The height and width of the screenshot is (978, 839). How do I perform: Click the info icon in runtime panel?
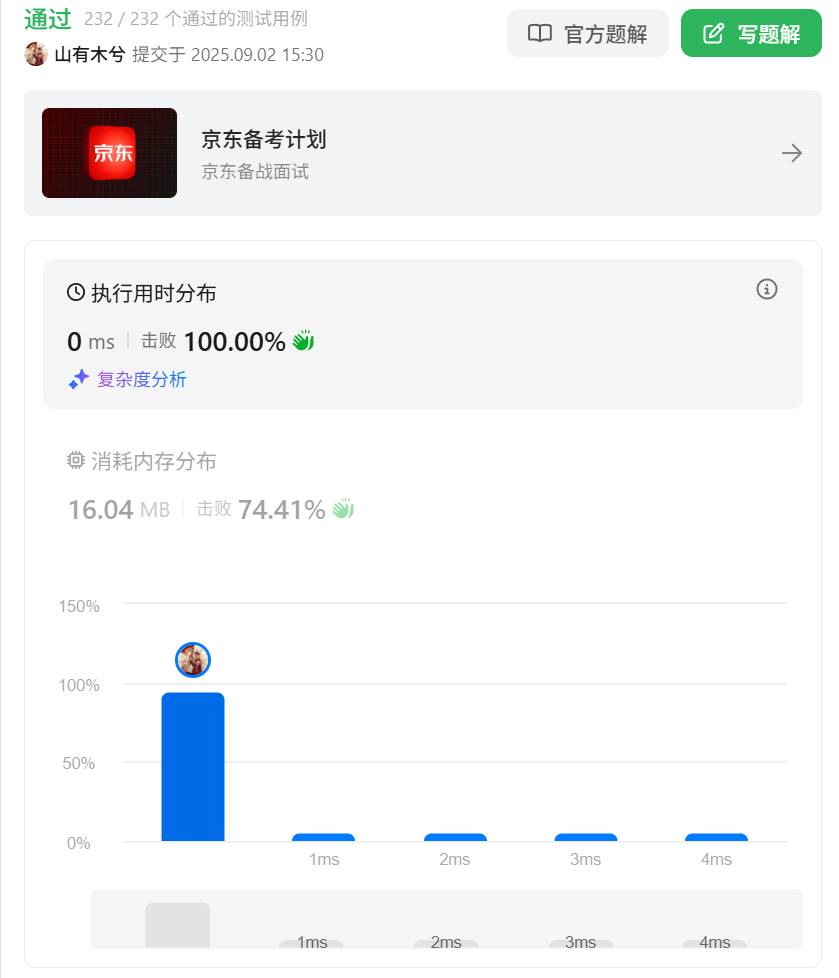pyautogui.click(x=767, y=289)
